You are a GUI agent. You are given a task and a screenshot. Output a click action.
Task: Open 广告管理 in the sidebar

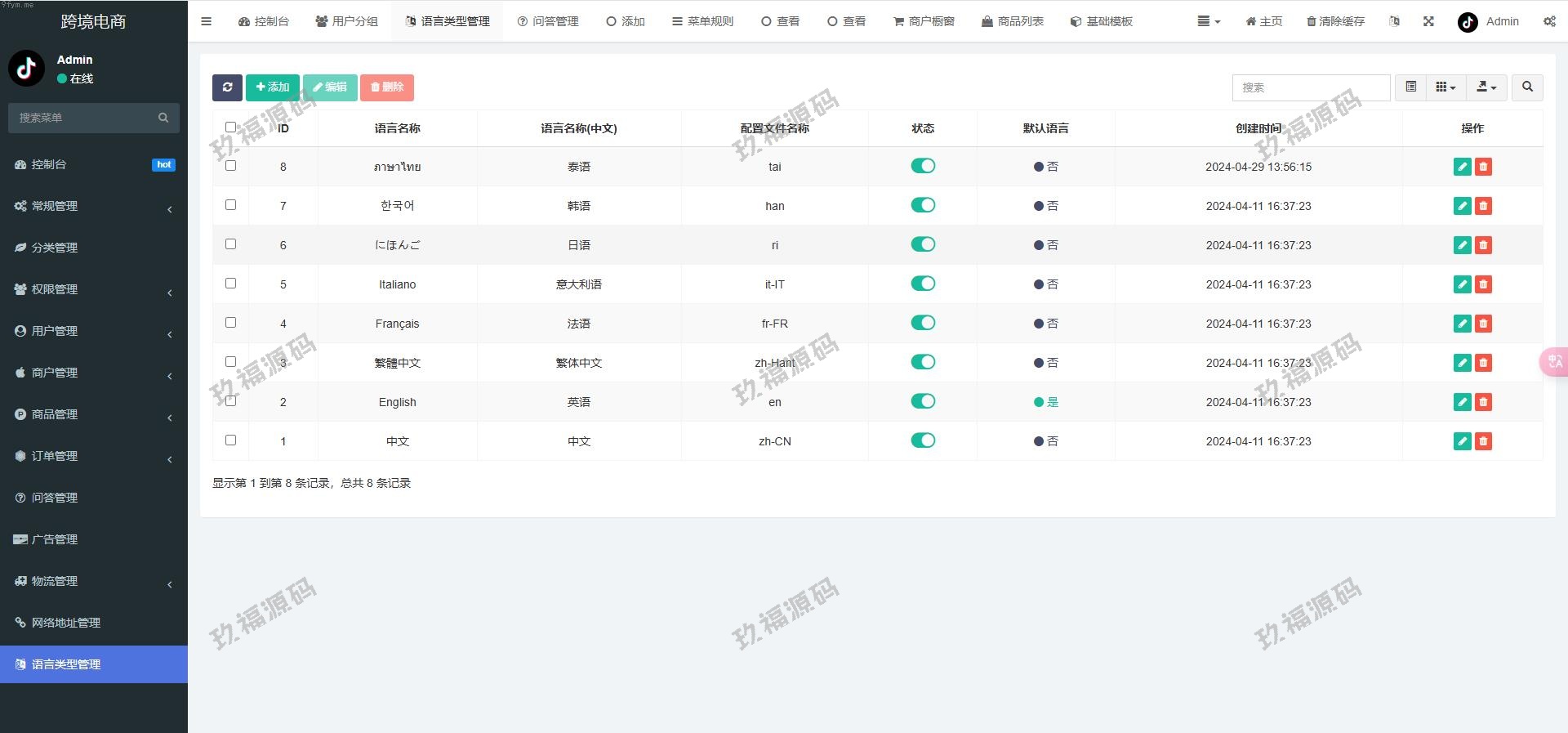point(55,539)
